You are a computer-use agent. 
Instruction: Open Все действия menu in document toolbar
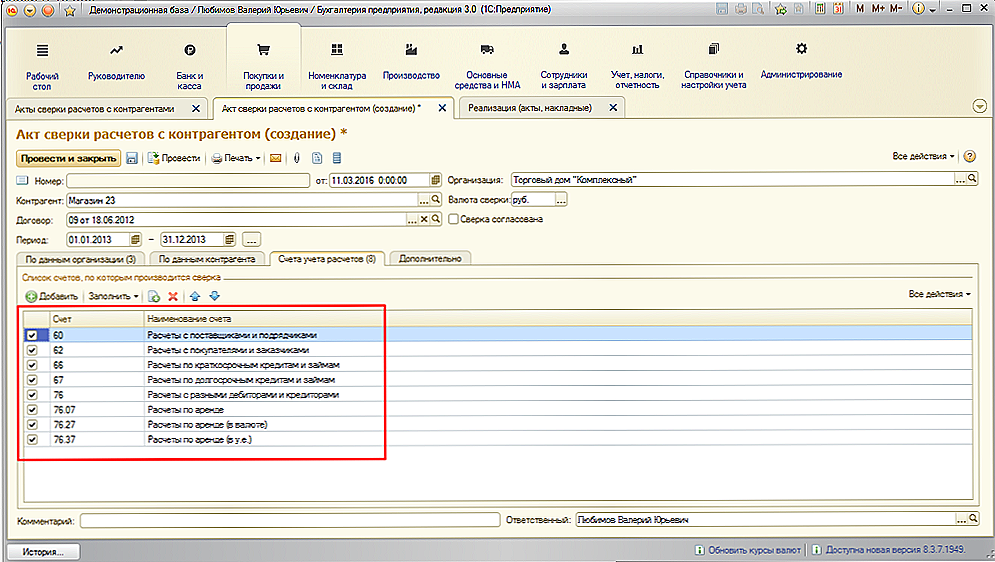923,156
